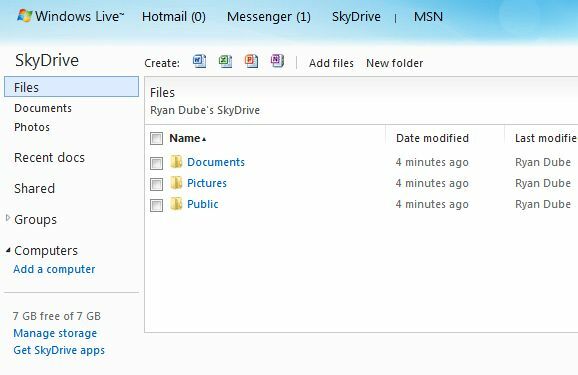Image resolution: width=578 pixels, height=375 pixels.
Task: Click the "7 GB free of 7 GB" text
Action: [x=57, y=316]
